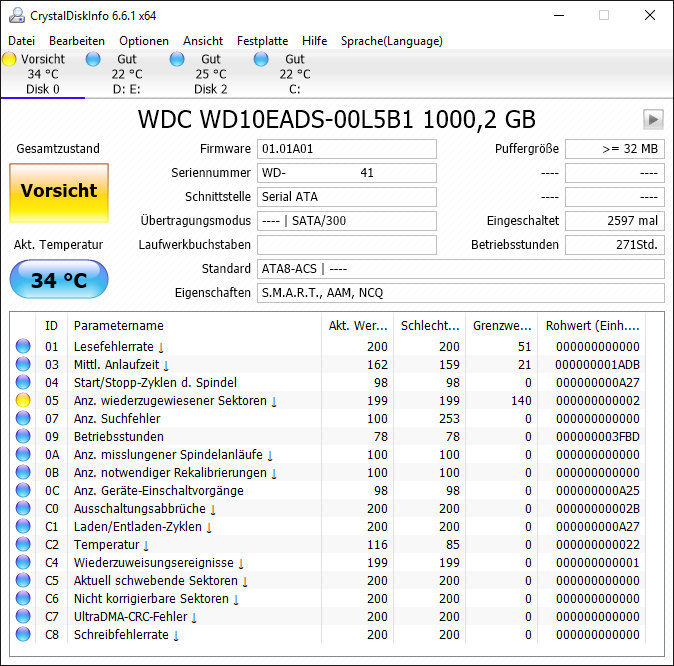
Task: Click the Firmware field 01.01A01
Action: point(347,149)
